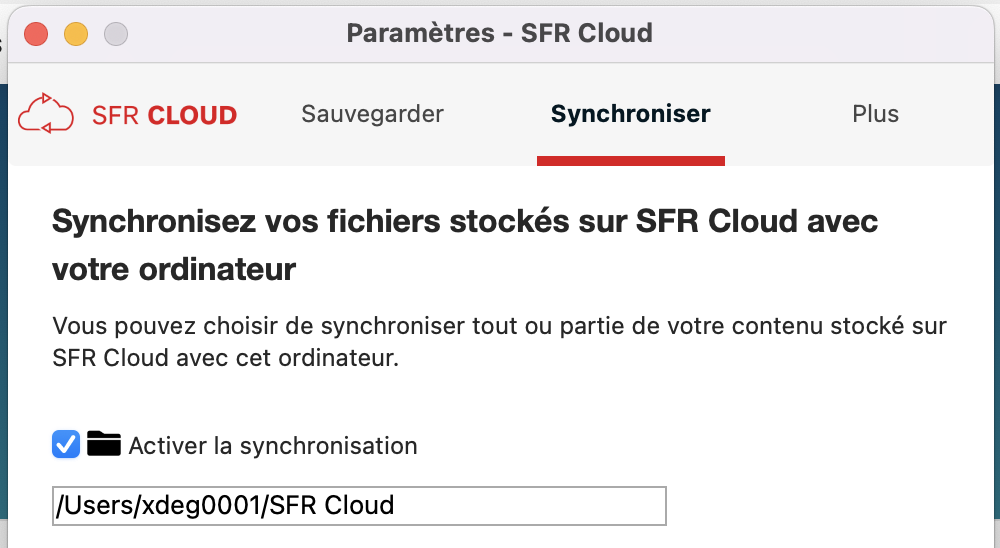The width and height of the screenshot is (1000, 548).
Task: Click the gray disabled zoom window button
Action: 116,34
